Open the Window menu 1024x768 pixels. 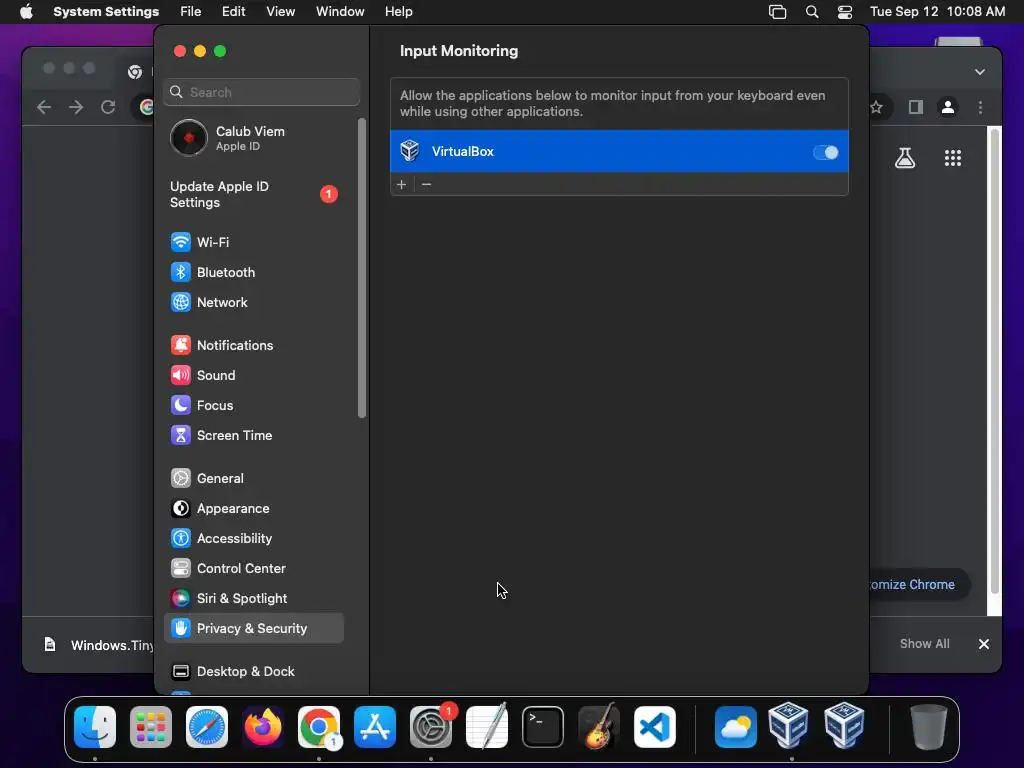click(x=340, y=12)
